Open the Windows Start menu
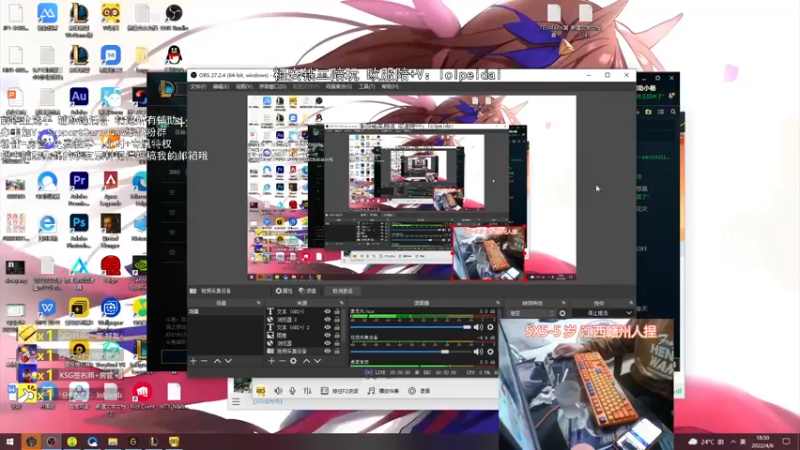 10,442
